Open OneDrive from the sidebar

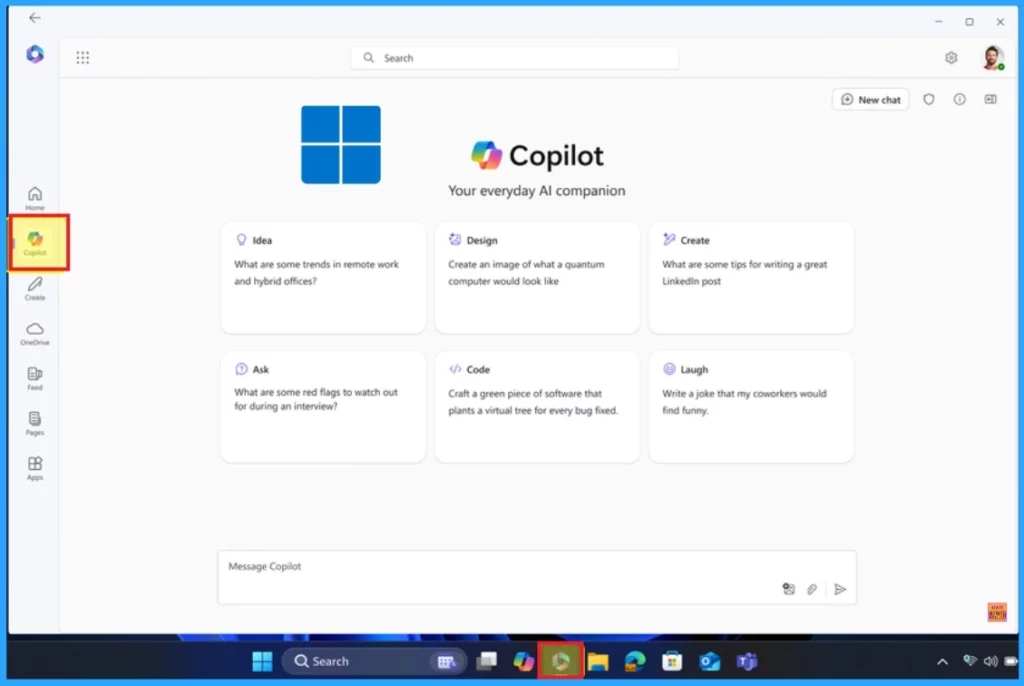(35, 333)
